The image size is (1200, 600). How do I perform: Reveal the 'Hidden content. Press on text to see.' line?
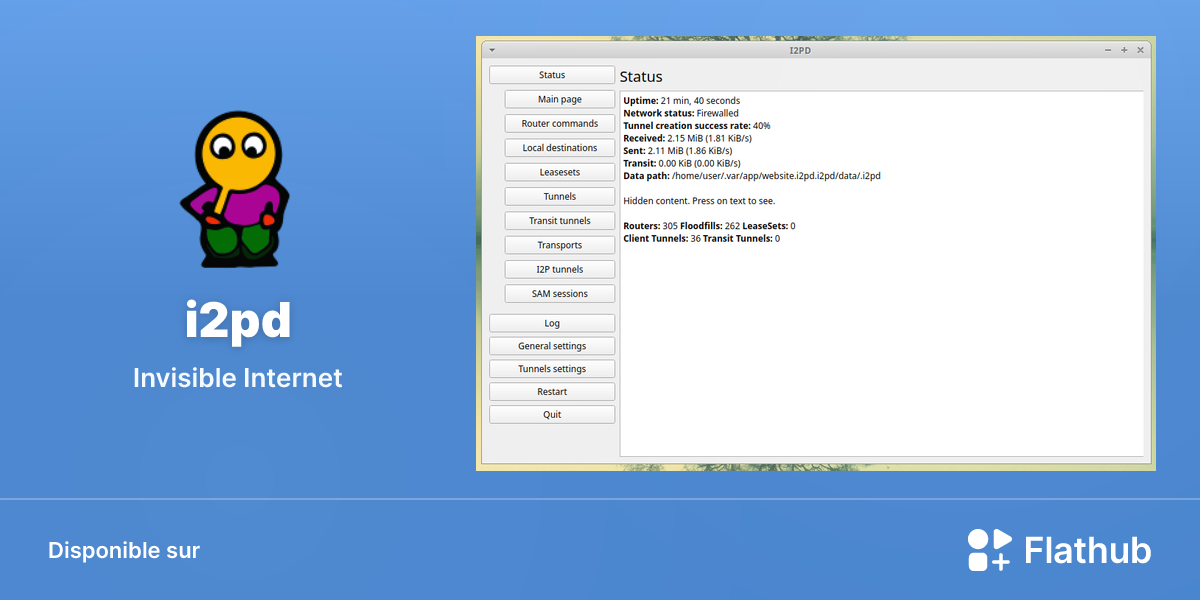pos(699,201)
